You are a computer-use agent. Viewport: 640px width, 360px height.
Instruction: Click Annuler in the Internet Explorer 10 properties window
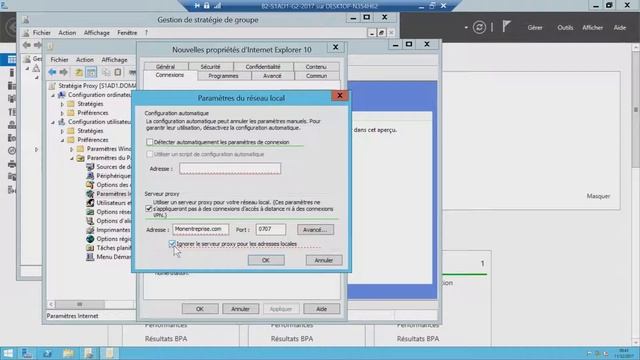coord(240,309)
